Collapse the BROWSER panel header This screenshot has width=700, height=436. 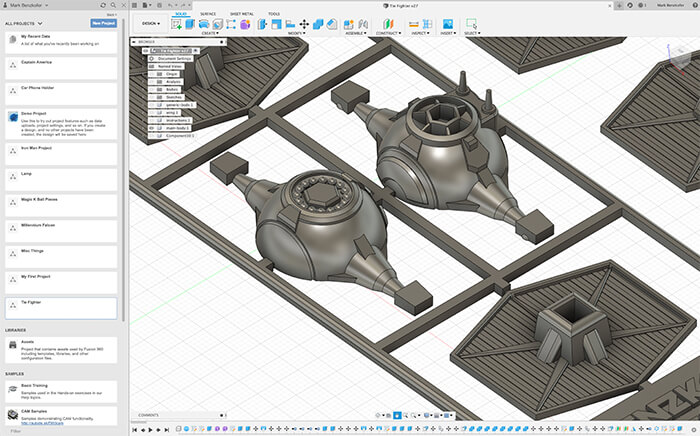click(x=134, y=42)
